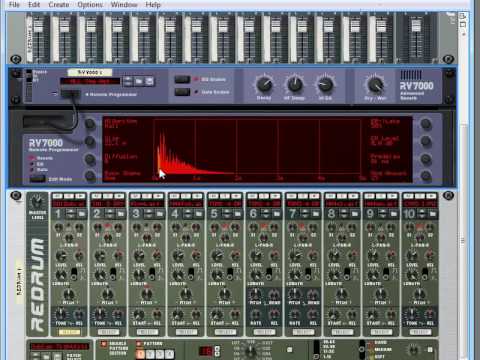480x360 pixels.
Task: Click the knob next to ER Level parameter
Action: pyautogui.click(x=426, y=141)
